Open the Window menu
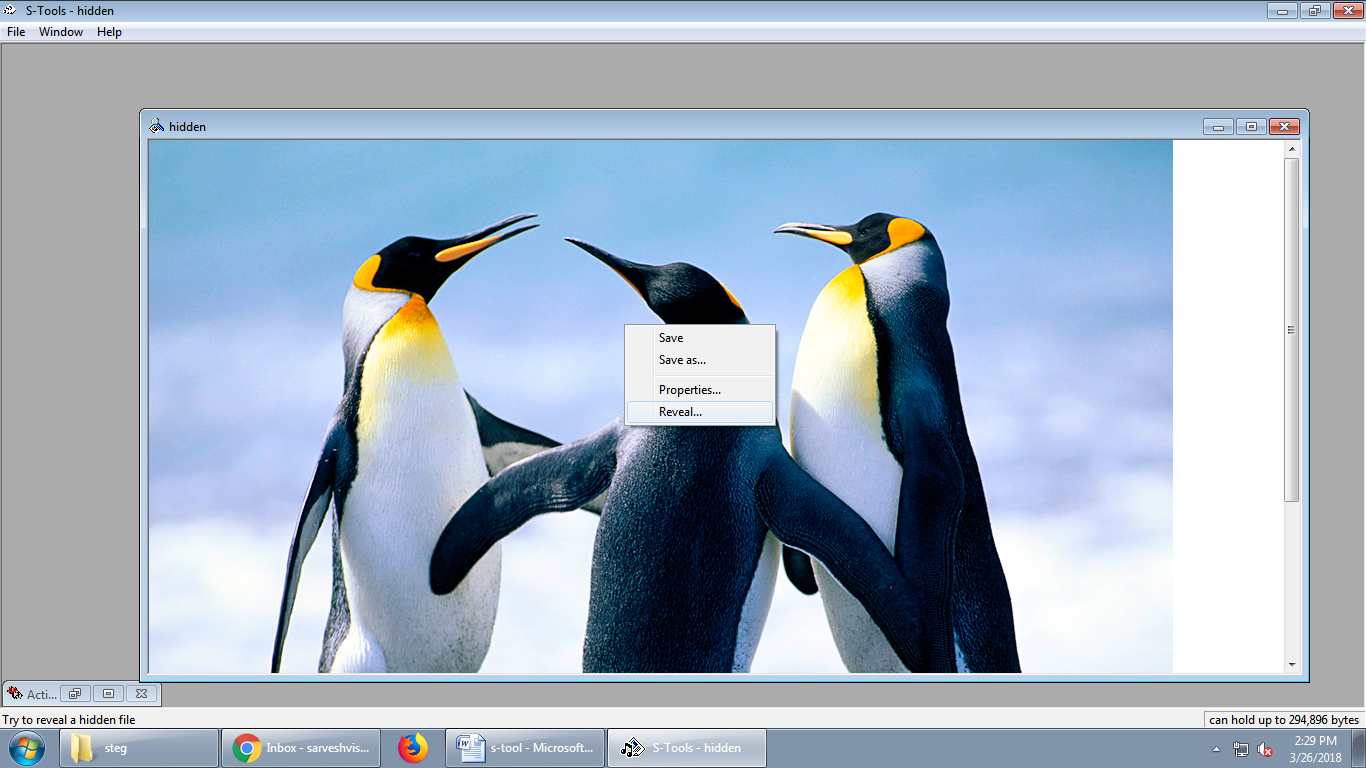The width and height of the screenshot is (1366, 768). point(61,32)
